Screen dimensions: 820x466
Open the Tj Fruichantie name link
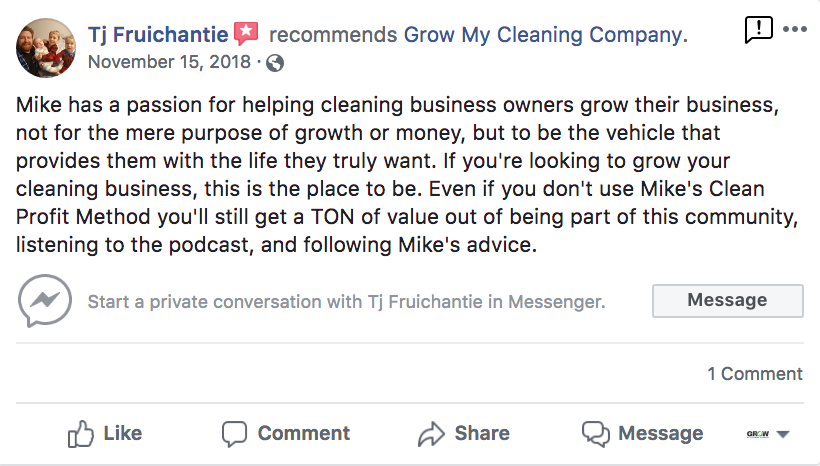tap(158, 35)
